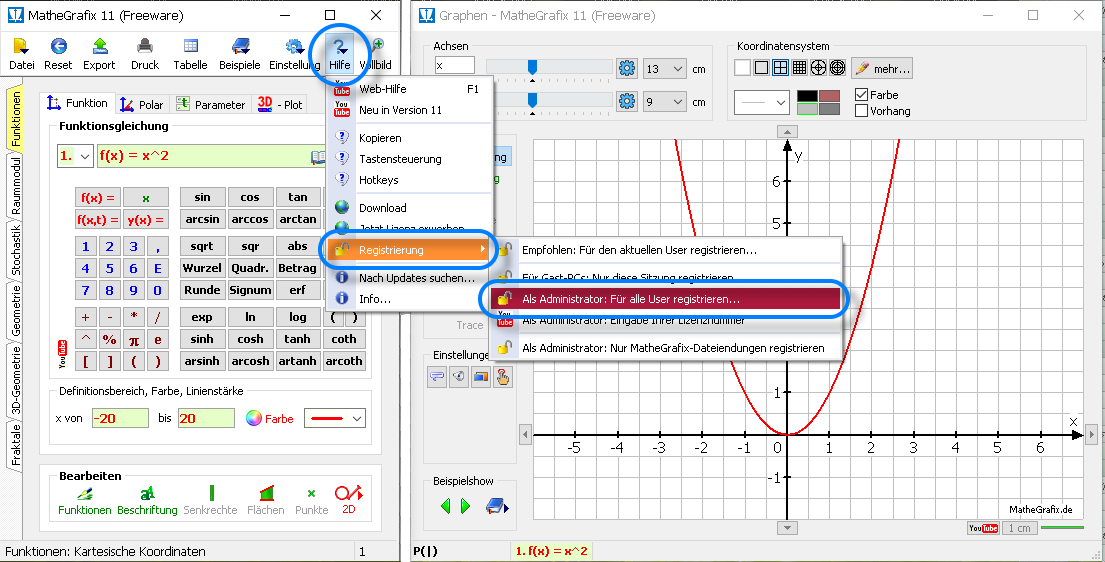Select Als Administrator: Für alle User registrieren
This screenshot has height=562, width=1105.
tap(666, 299)
